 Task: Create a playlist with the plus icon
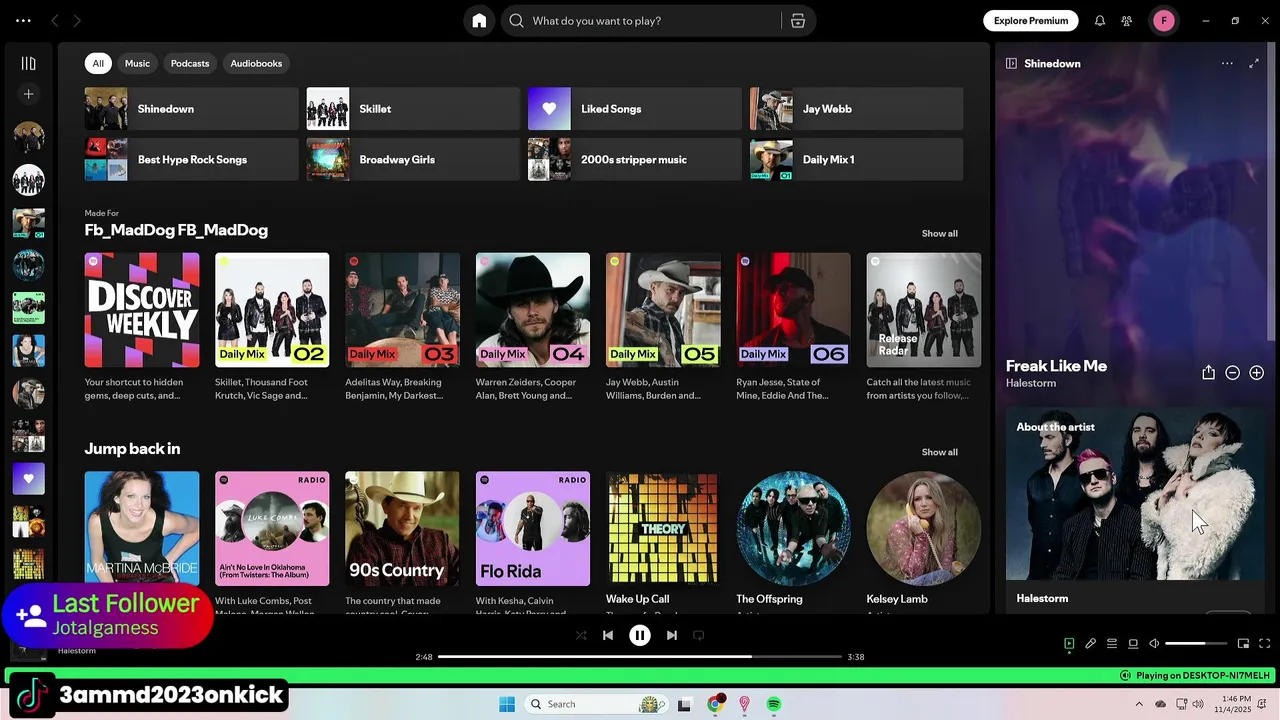28,94
